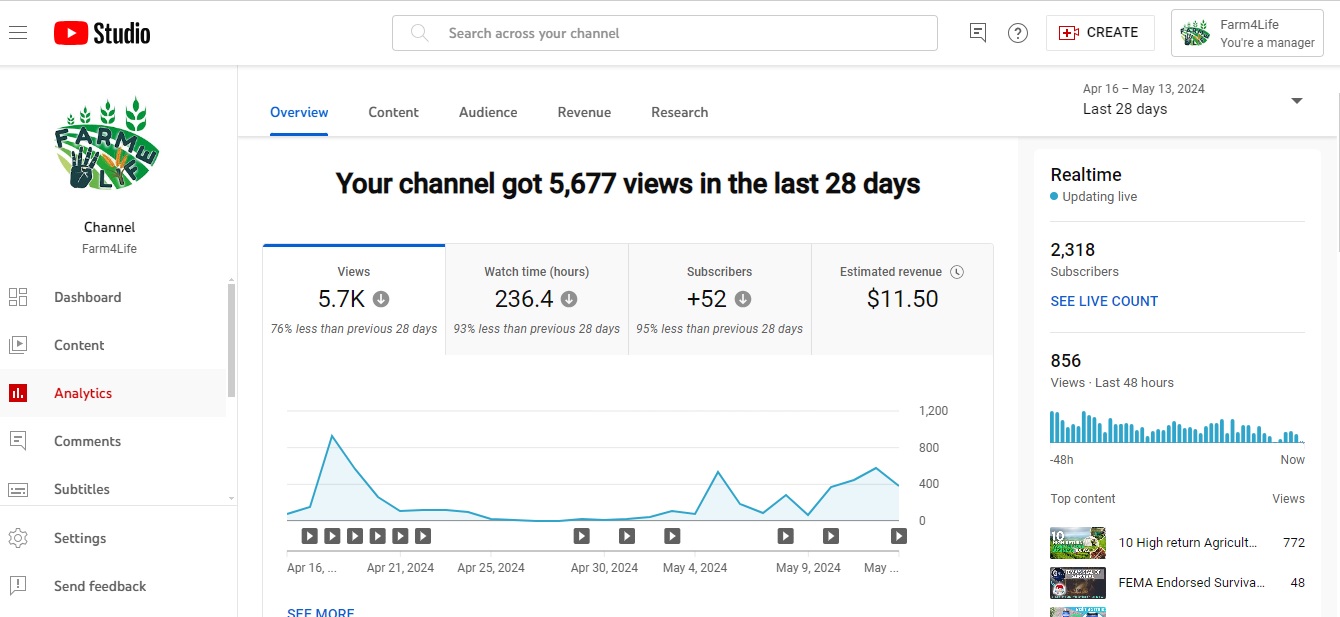The image size is (1340, 617).
Task: Switch to the Overview tab
Action: coord(299,112)
